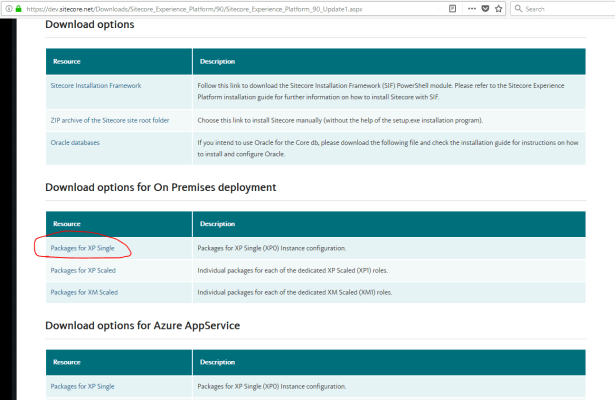Click the site information icon in address bar

(x=9, y=9)
